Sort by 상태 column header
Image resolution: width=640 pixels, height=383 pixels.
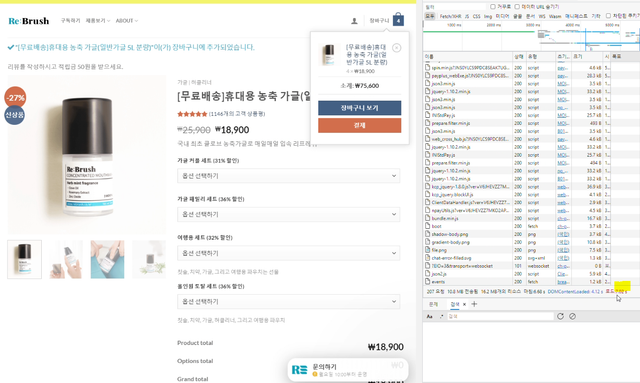(519, 56)
